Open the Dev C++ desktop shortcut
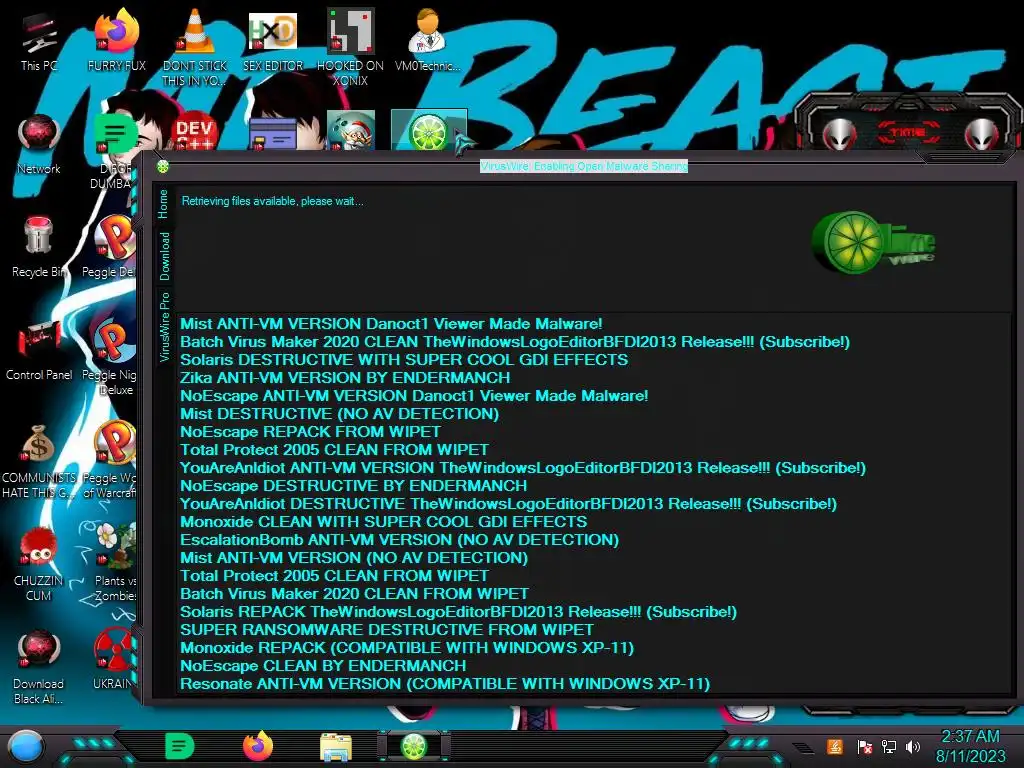The height and width of the screenshot is (768, 1024). click(x=195, y=131)
